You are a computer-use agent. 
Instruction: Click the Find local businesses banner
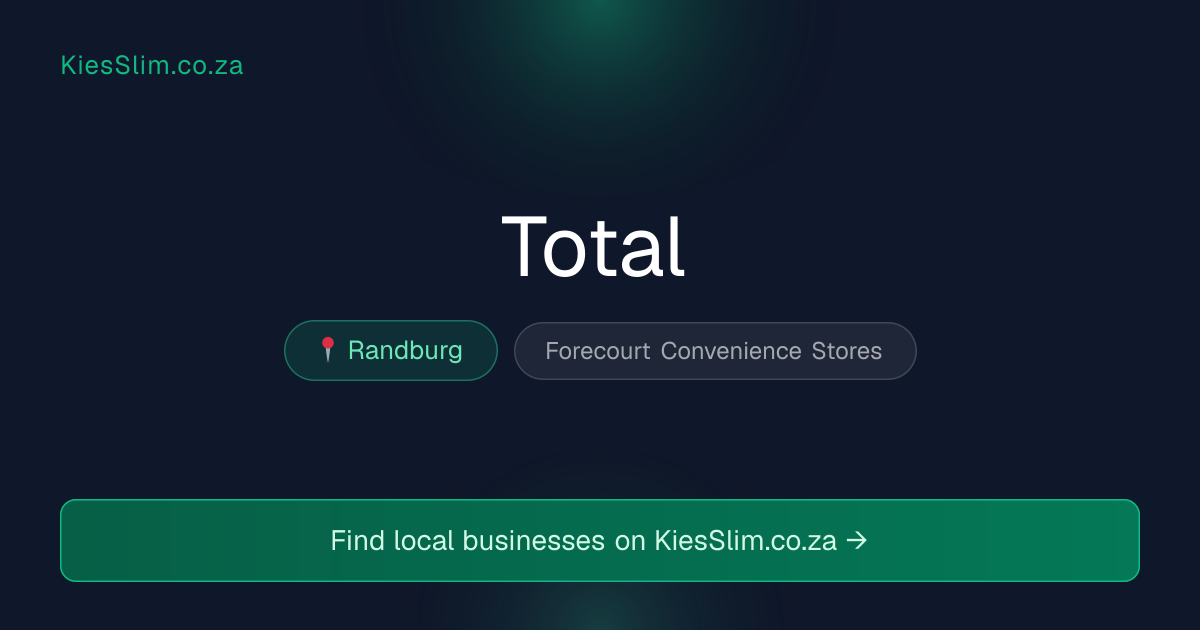600,540
